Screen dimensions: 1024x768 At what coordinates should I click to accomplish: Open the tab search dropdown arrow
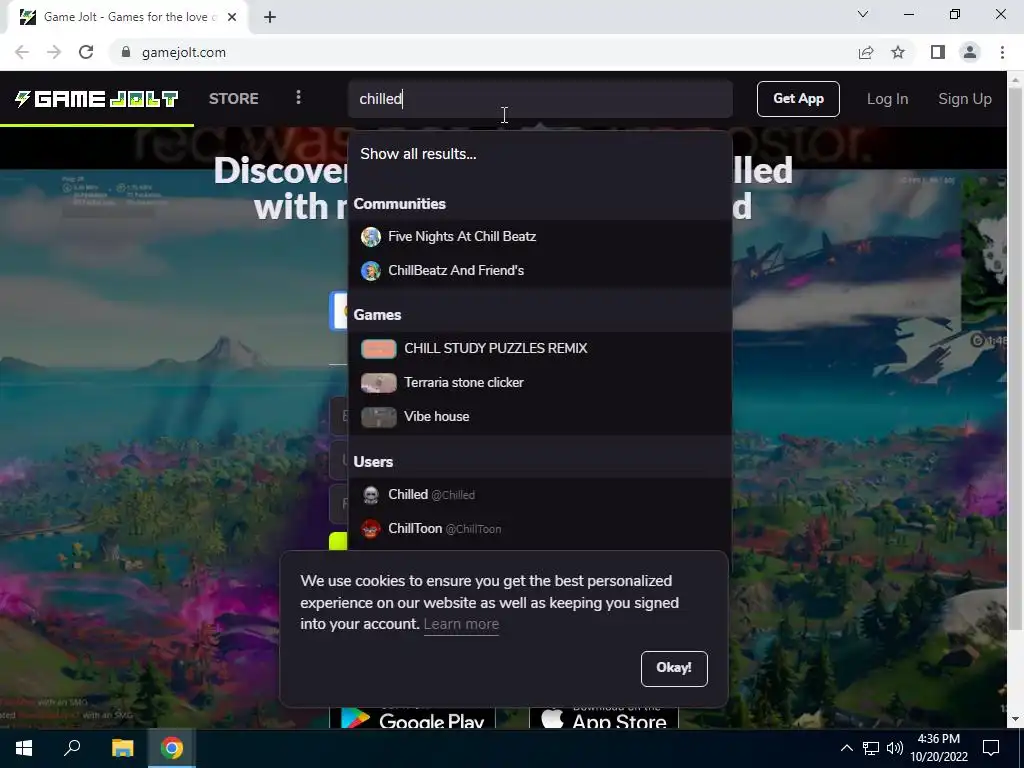[x=863, y=14]
